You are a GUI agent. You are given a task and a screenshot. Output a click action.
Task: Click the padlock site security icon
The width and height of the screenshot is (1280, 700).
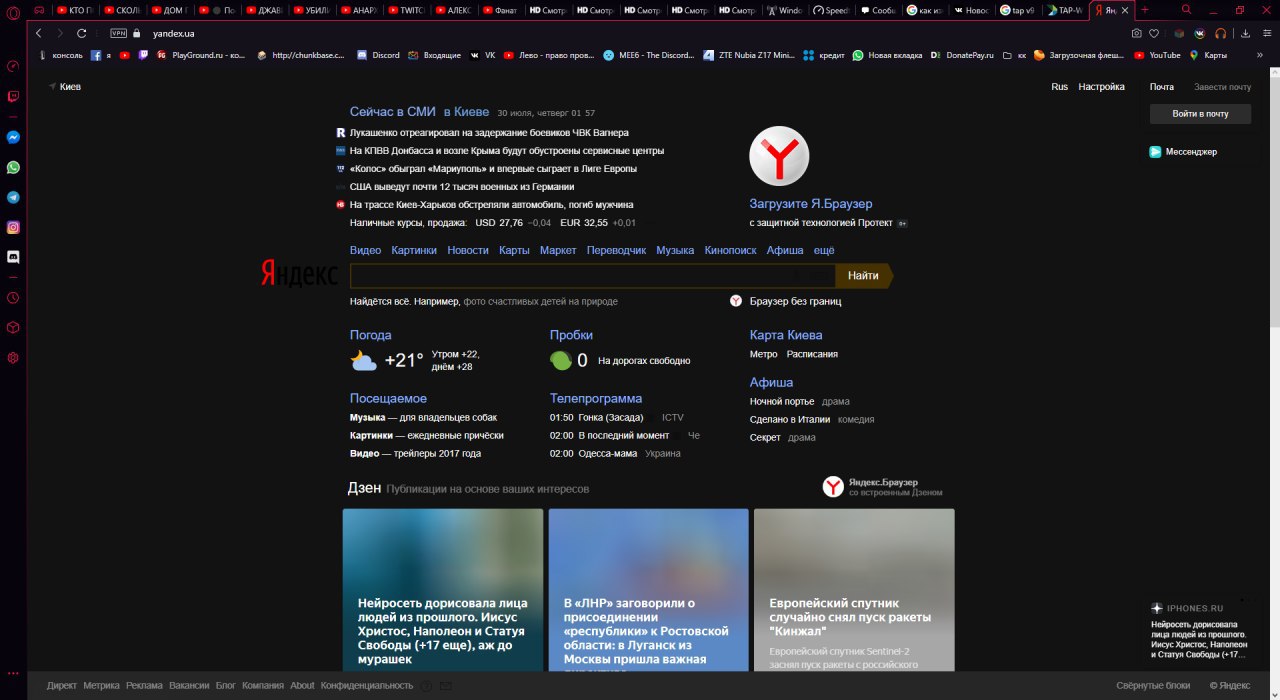click(x=137, y=33)
